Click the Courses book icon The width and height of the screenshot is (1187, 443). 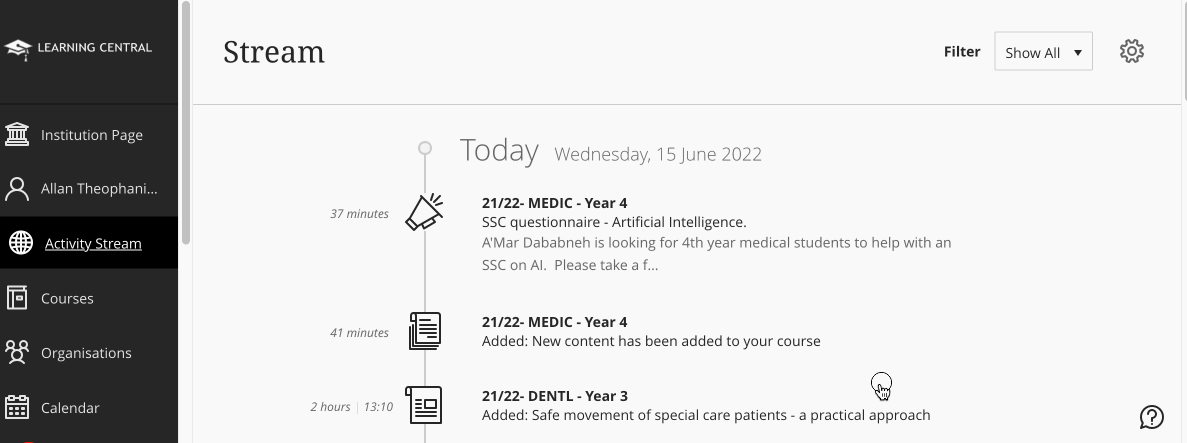click(17, 298)
